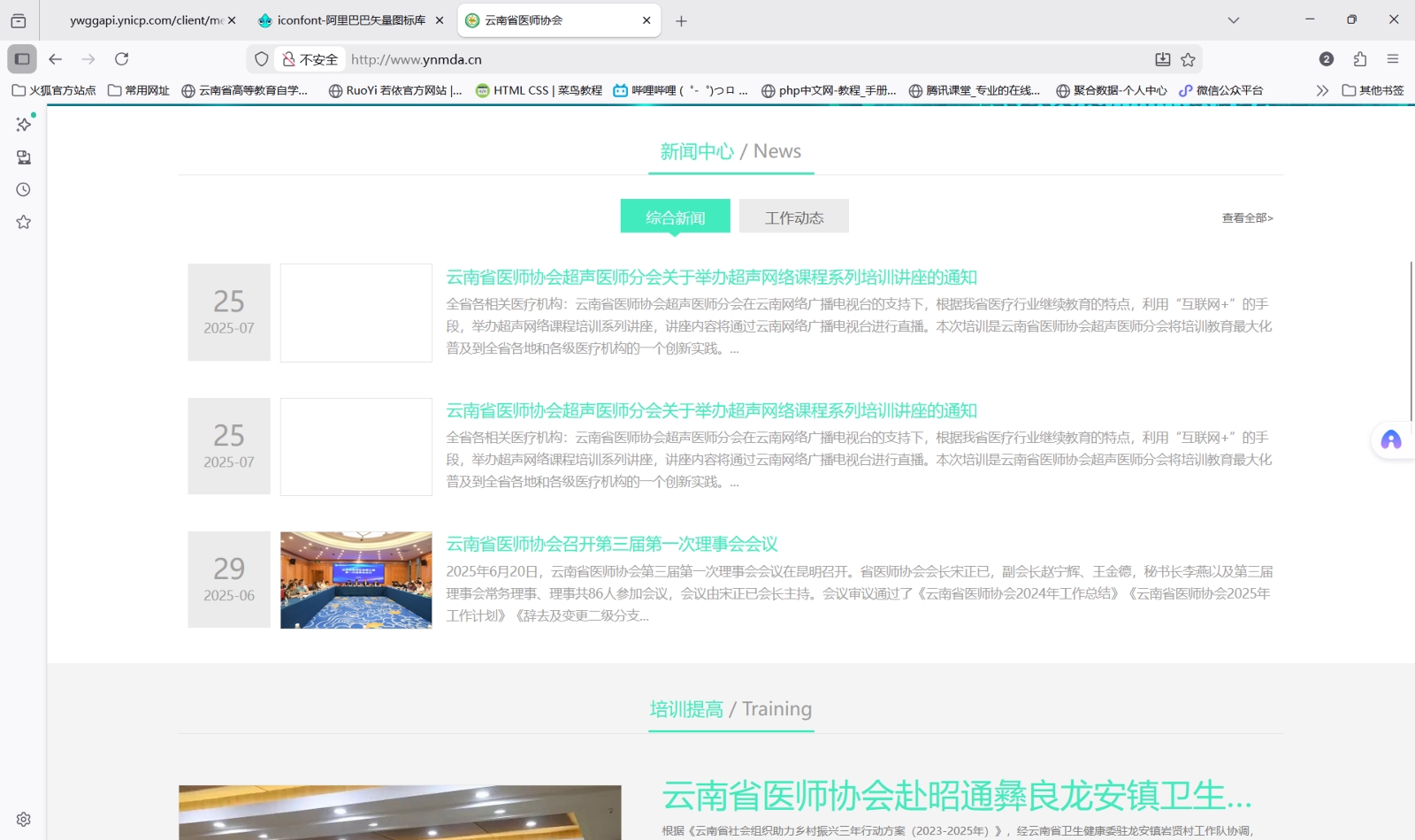
Task: Open the 第三届第一次理事会会议 article
Action: pyautogui.click(x=611, y=544)
